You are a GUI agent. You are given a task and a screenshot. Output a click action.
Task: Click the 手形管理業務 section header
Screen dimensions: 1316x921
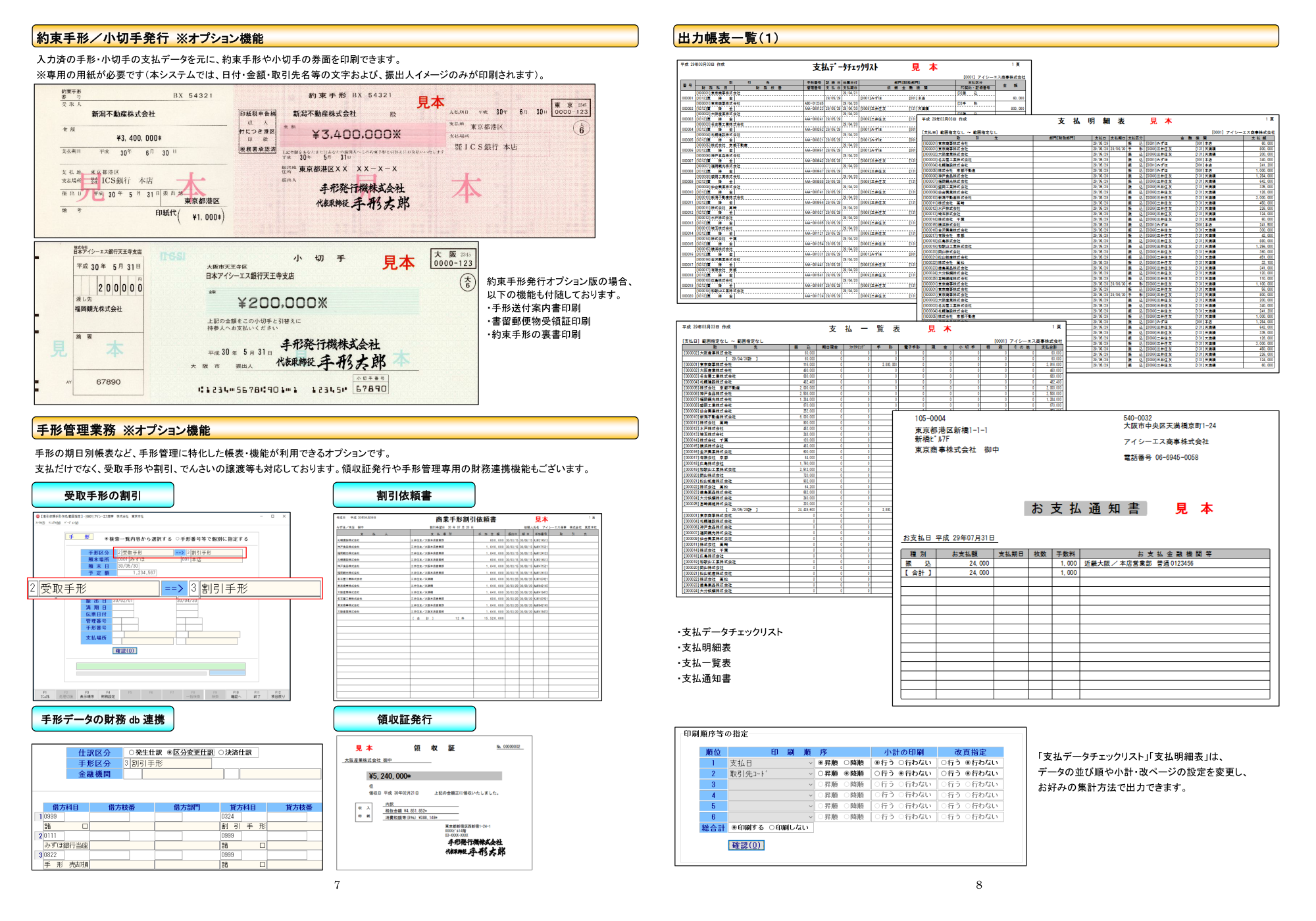pyautogui.click(x=335, y=429)
